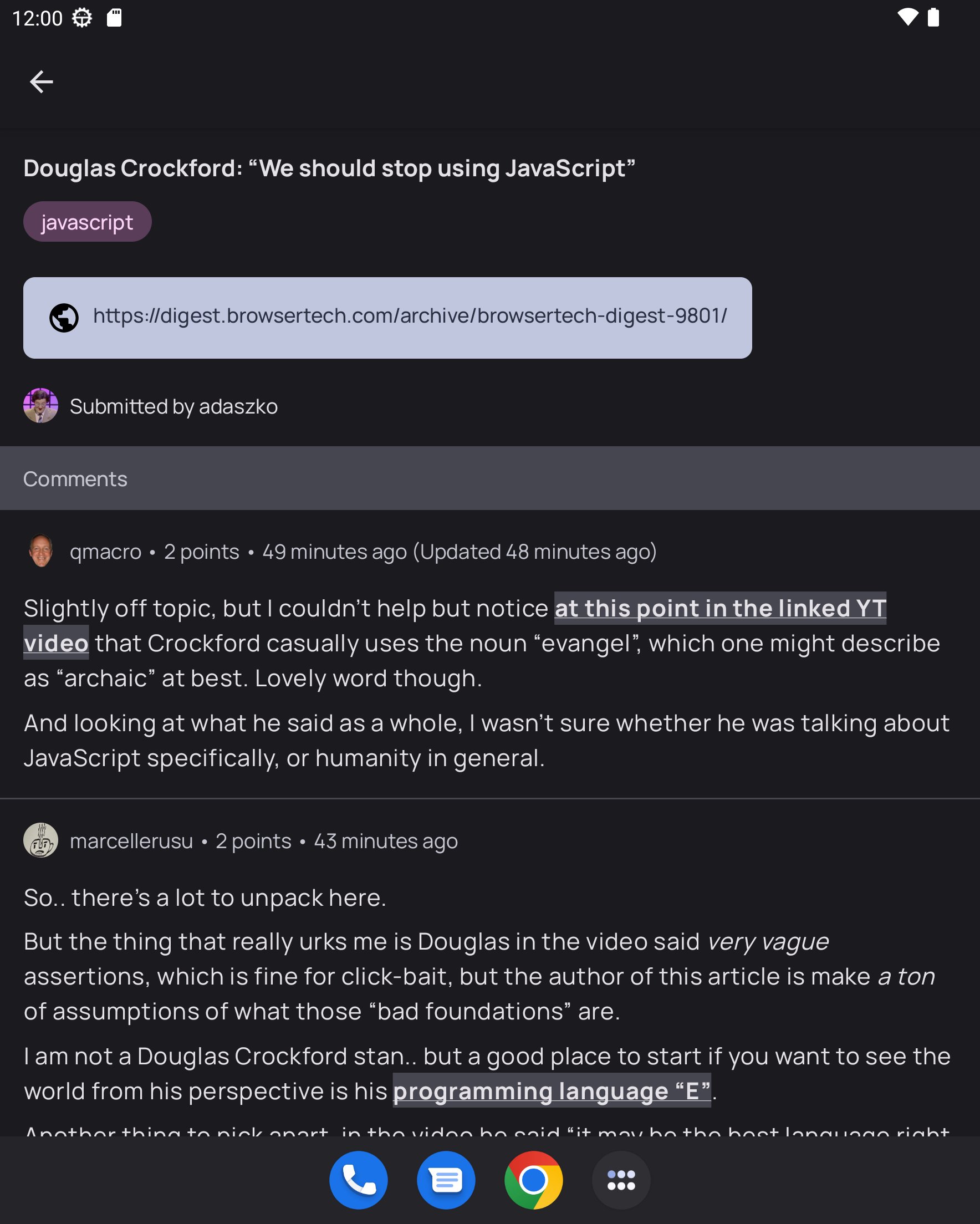Tap the "Submitted by adaszko" text
The height and width of the screenshot is (1224, 980).
173,406
